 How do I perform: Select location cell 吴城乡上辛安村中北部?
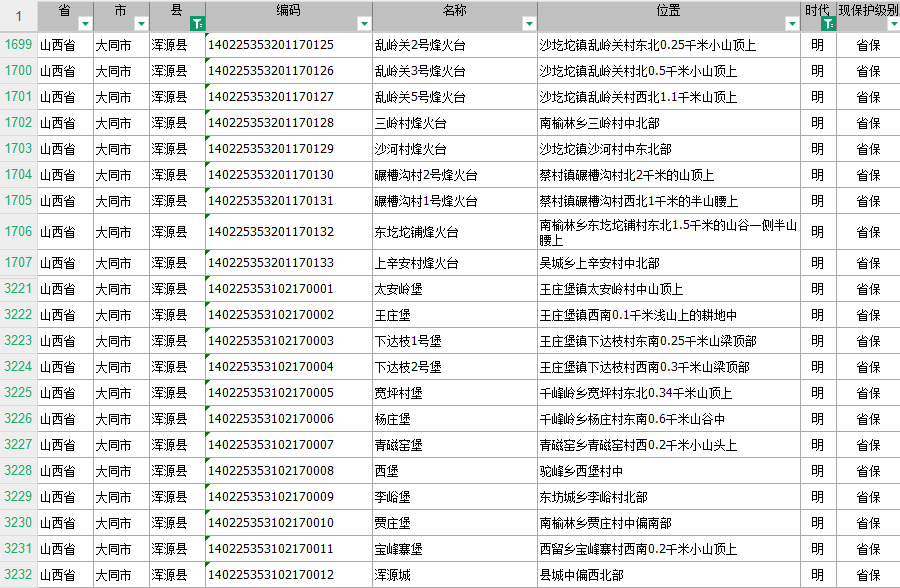click(669, 263)
